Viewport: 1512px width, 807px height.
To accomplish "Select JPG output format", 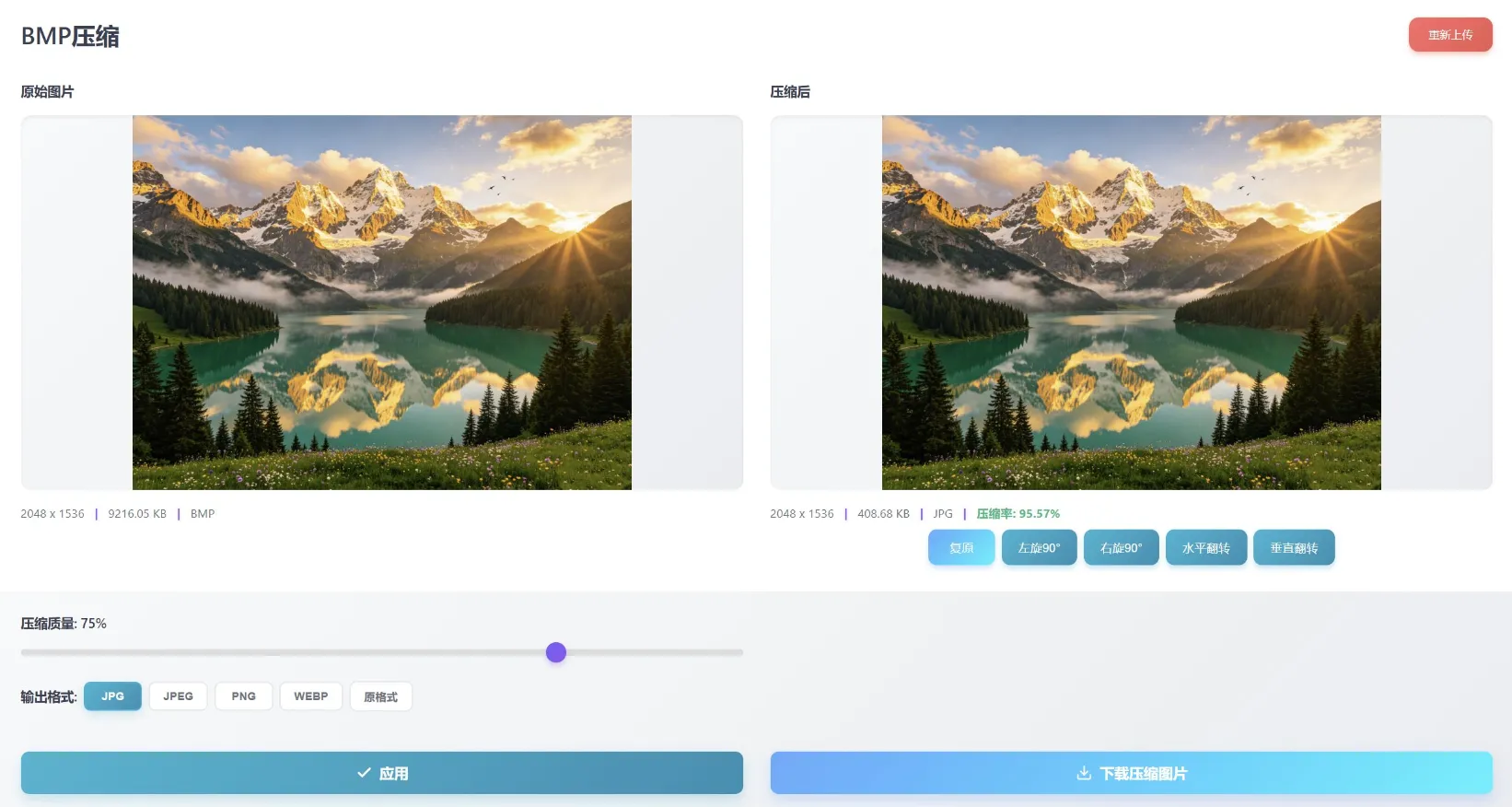I will coord(112,696).
